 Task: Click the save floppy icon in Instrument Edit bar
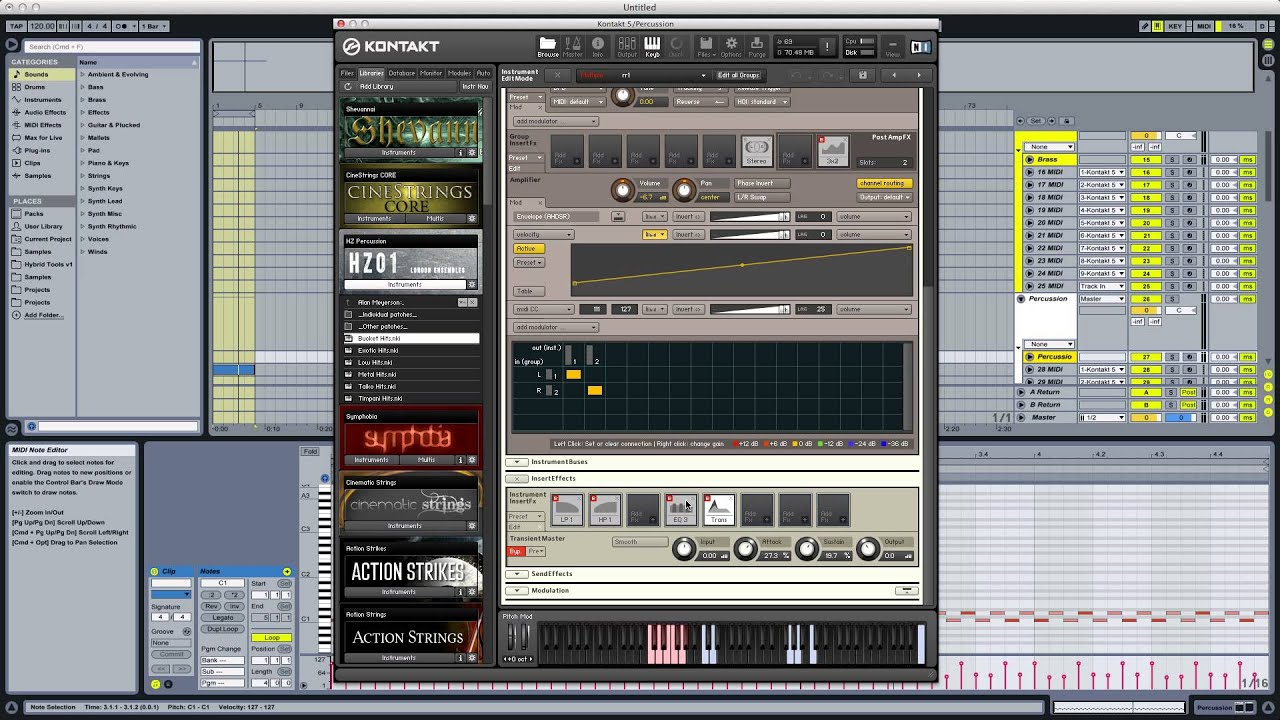[862, 75]
